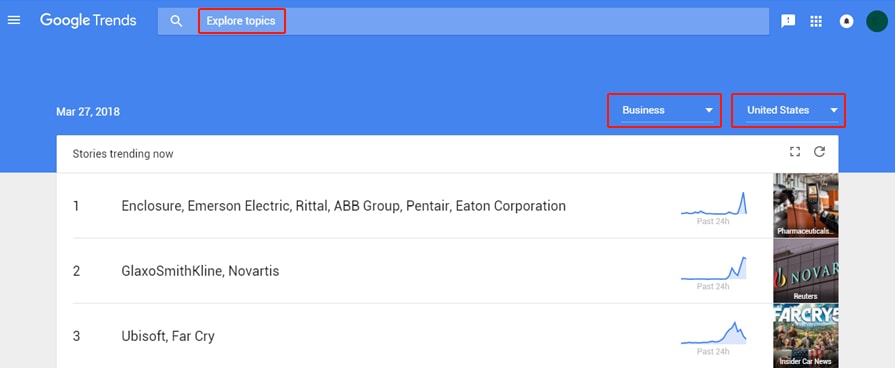The image size is (895, 368).
Task: Click the Mar 27, 2018 date
Action: [88, 112]
